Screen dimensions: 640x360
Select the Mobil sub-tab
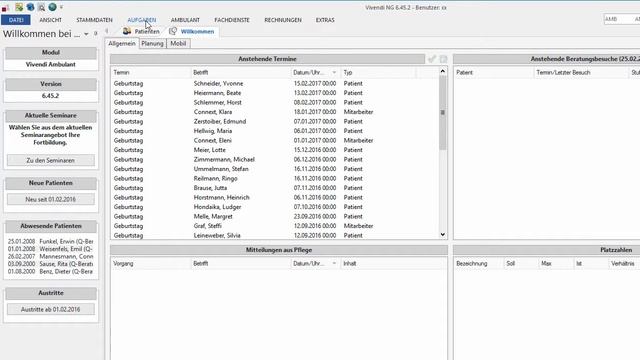pos(178,43)
